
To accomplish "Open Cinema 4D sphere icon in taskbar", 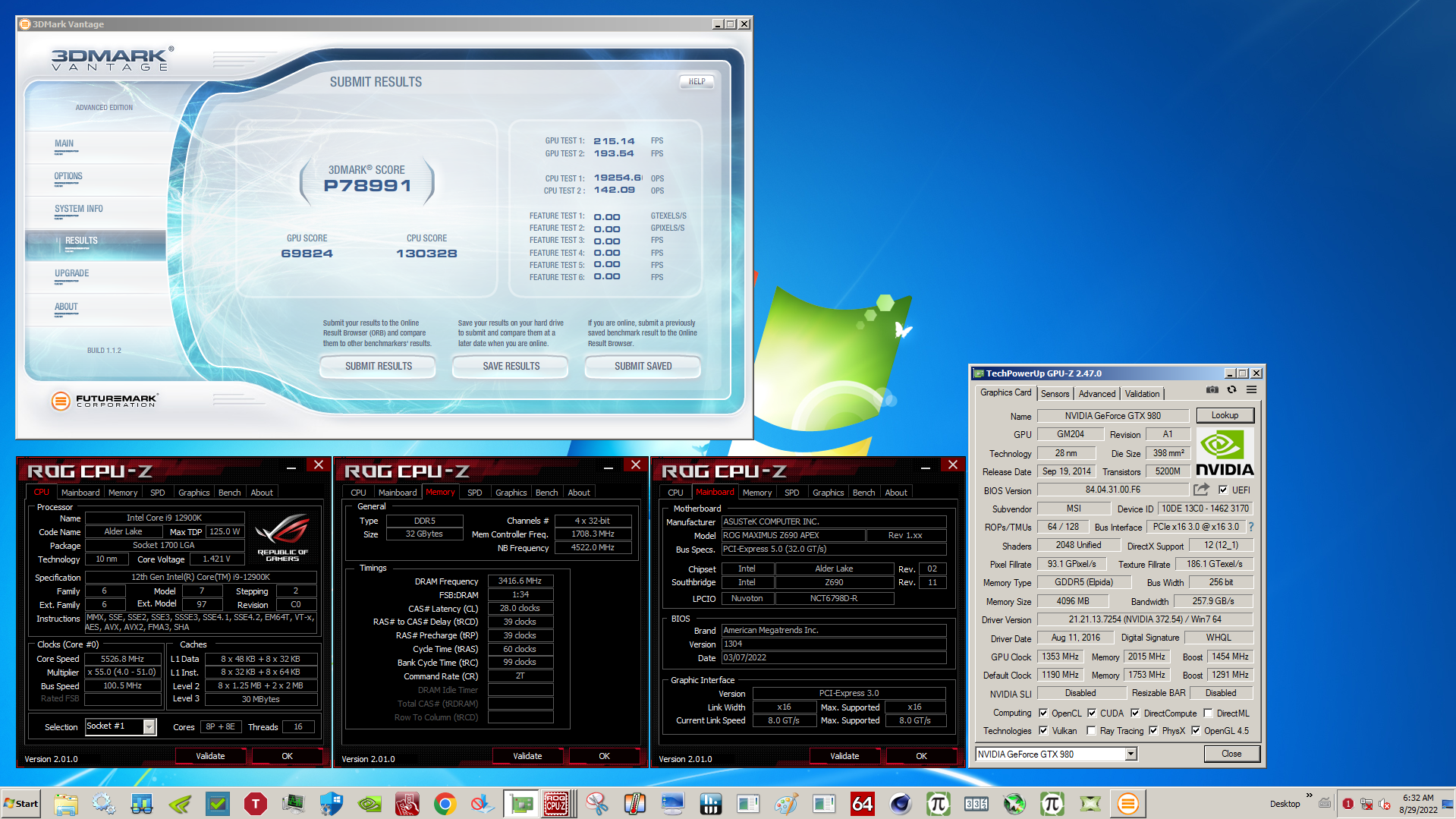I will coord(901,803).
